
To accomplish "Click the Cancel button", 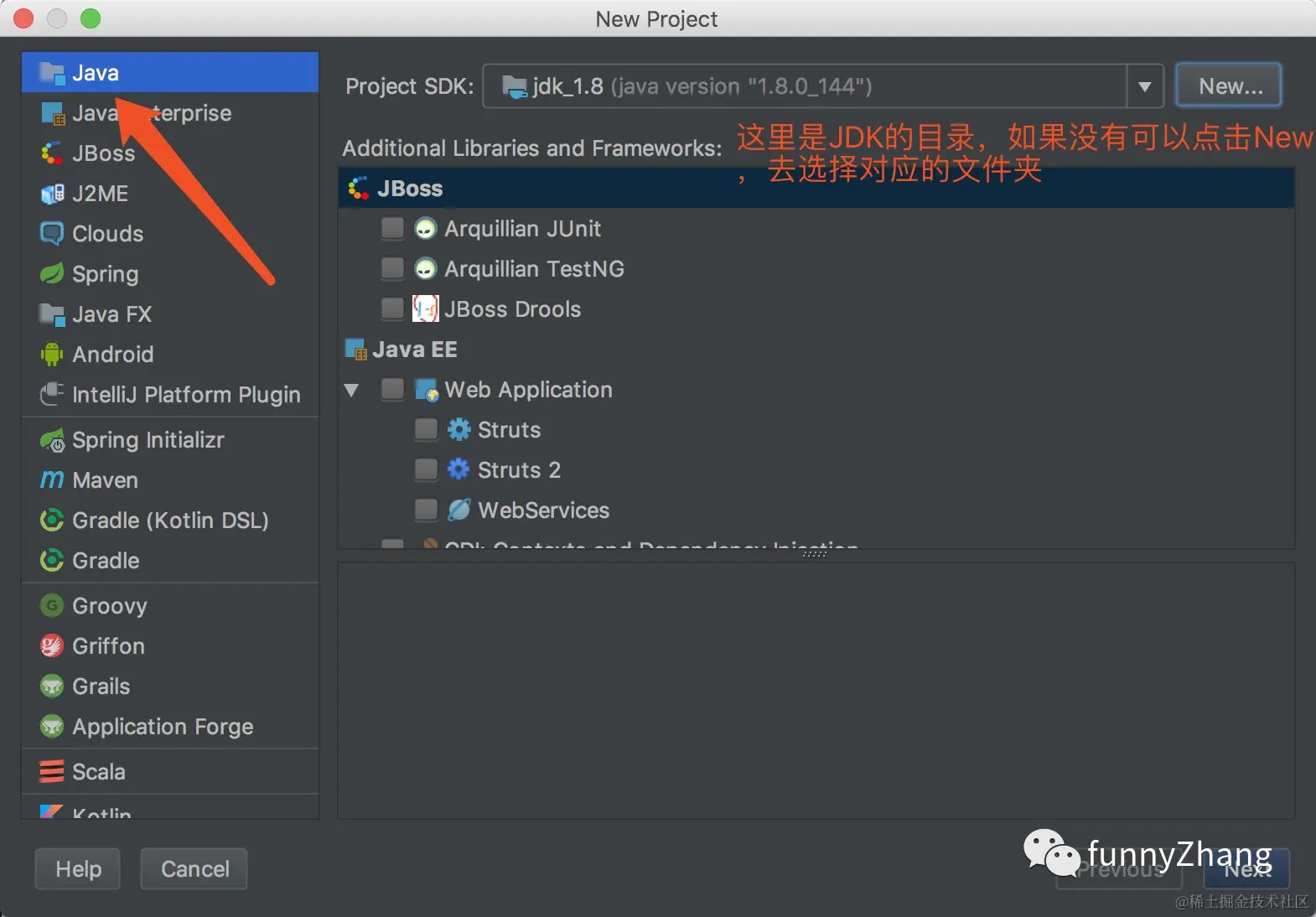I will 194,869.
